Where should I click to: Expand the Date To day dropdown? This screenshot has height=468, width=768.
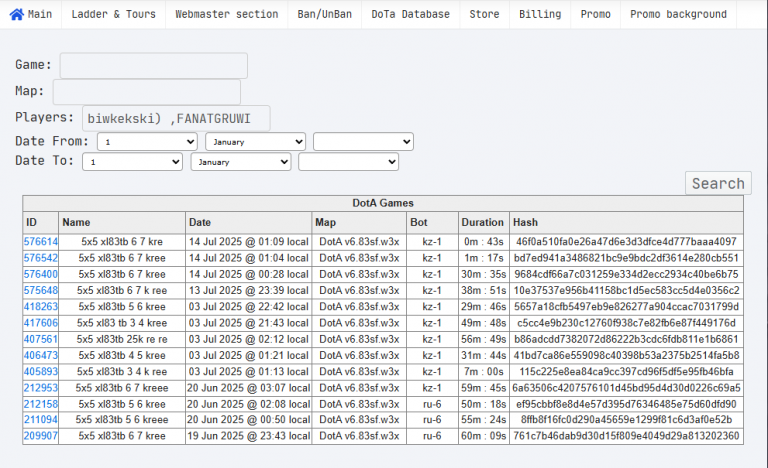(133, 162)
